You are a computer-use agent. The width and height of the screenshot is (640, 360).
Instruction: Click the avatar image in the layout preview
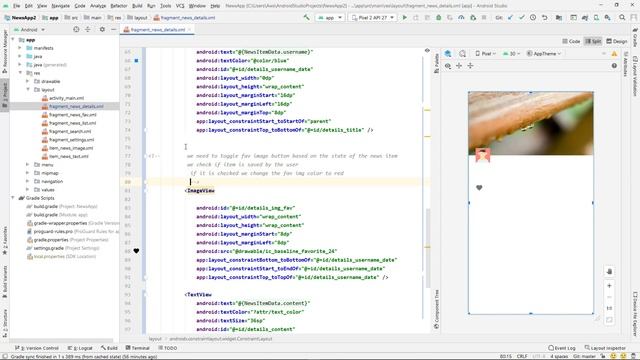(x=483, y=155)
